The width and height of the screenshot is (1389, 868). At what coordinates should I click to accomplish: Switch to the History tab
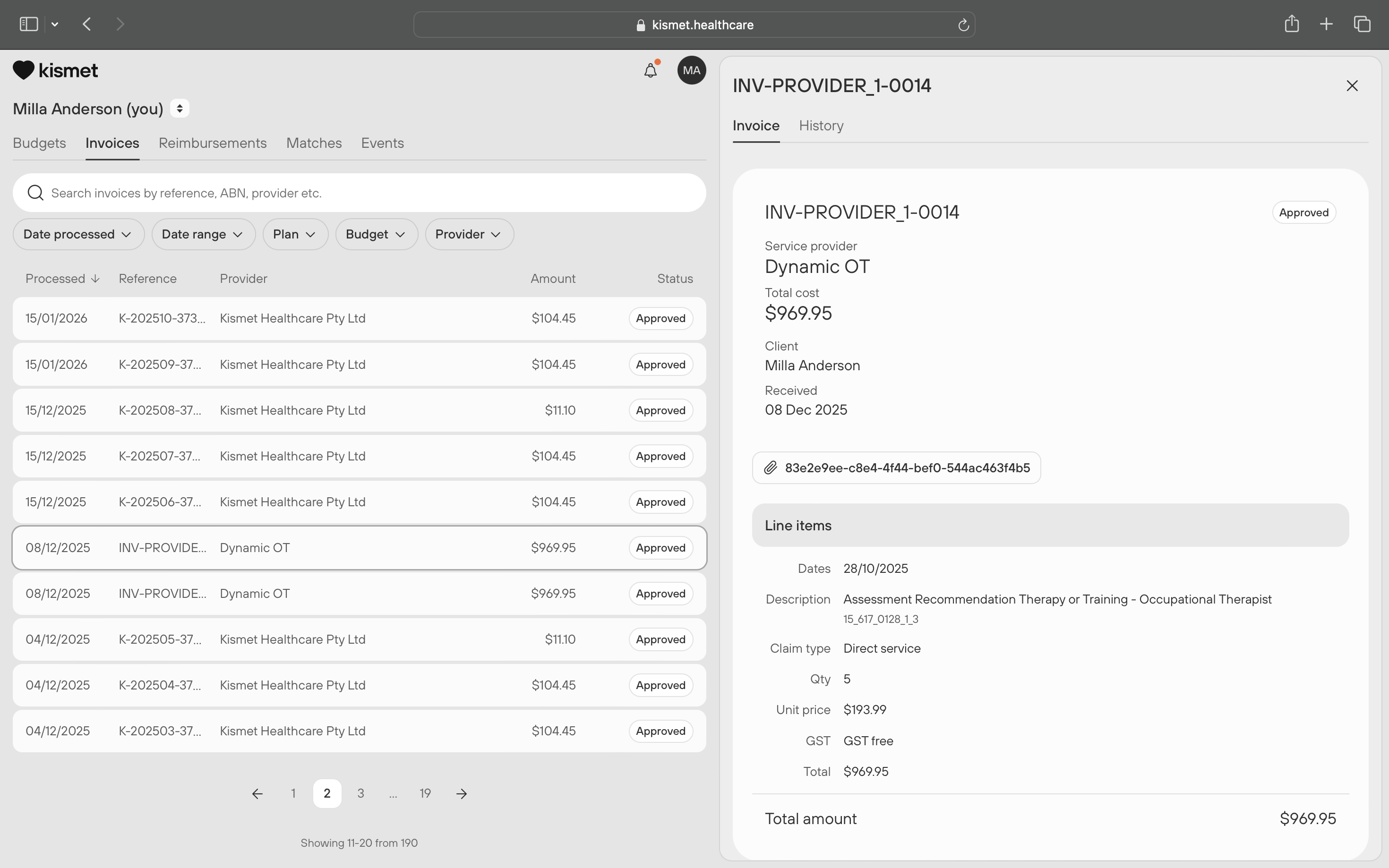tap(821, 125)
